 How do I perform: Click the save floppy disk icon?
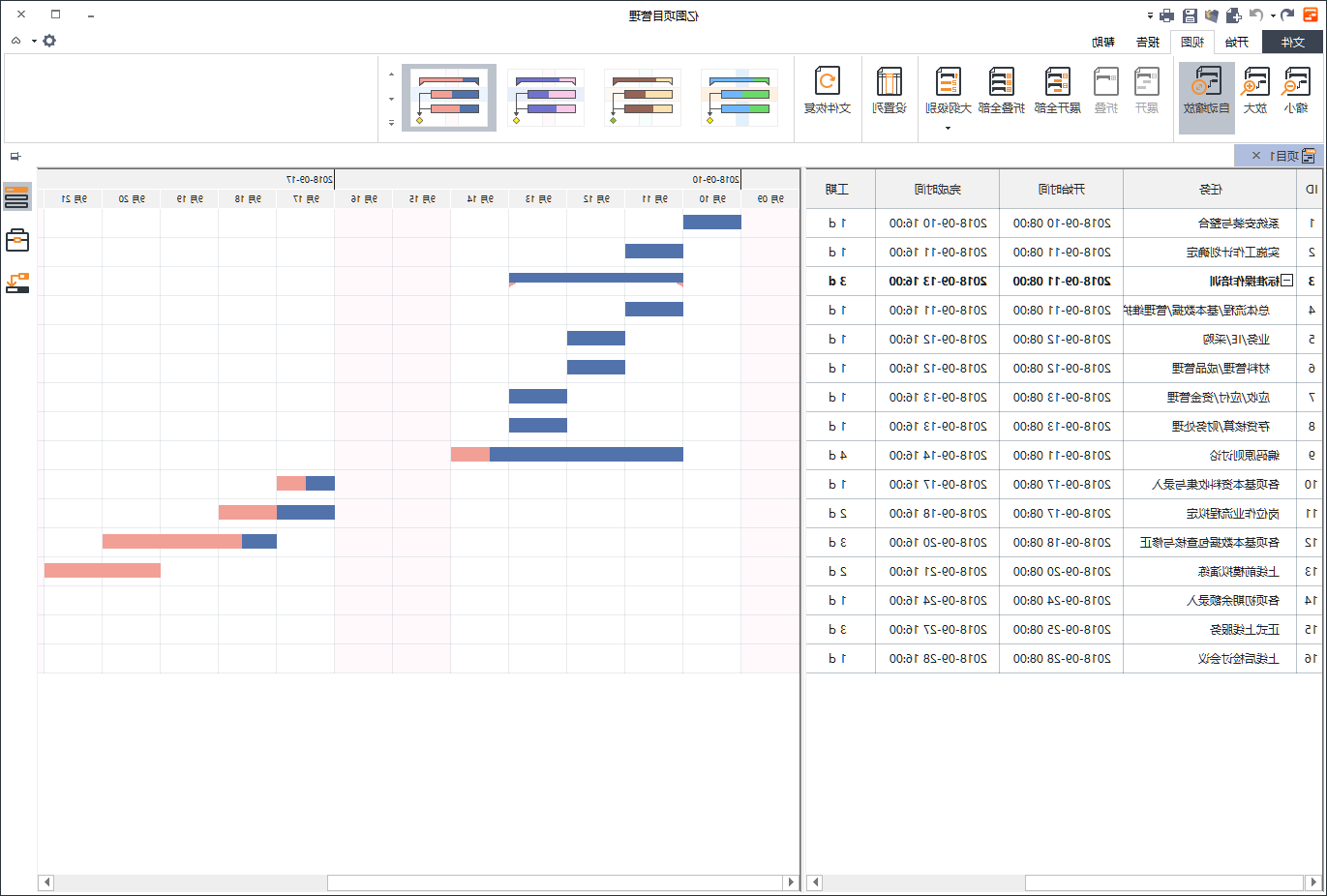click(1190, 15)
